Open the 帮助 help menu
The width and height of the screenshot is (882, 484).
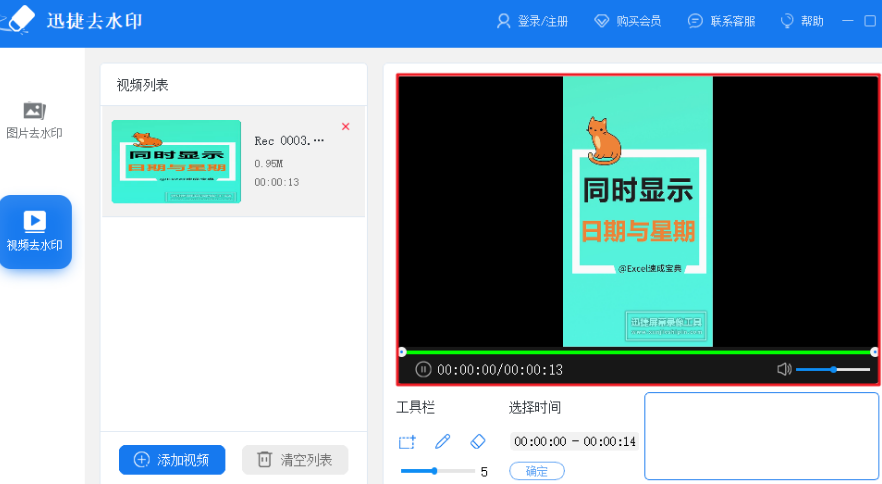click(802, 21)
